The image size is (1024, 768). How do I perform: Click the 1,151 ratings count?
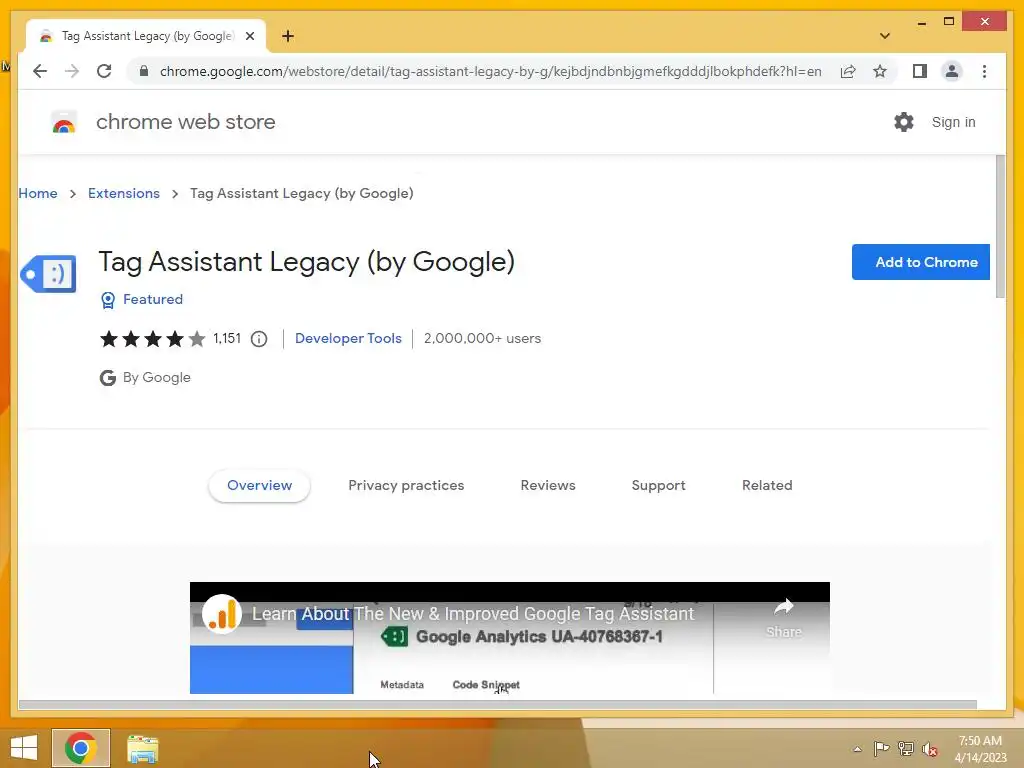[x=227, y=338]
